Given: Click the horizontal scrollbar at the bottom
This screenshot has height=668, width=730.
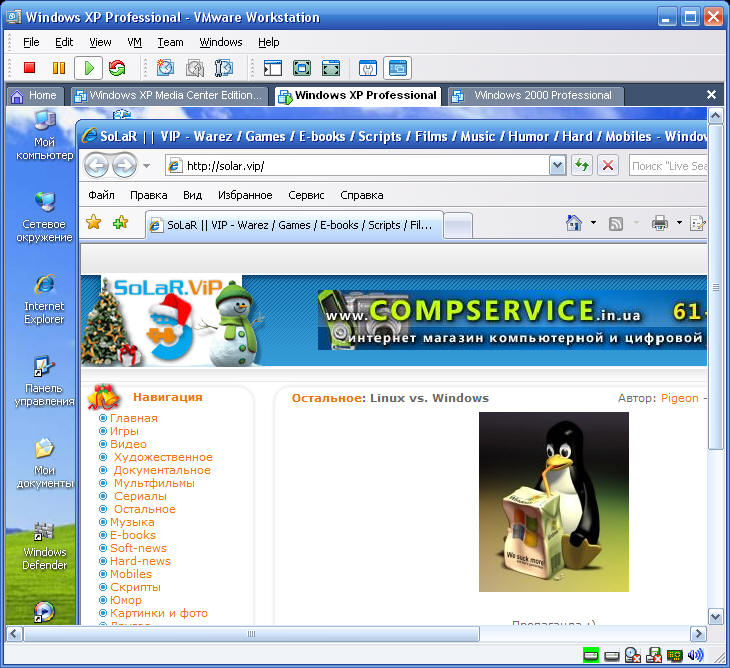Looking at the screenshot, I should click(x=250, y=634).
